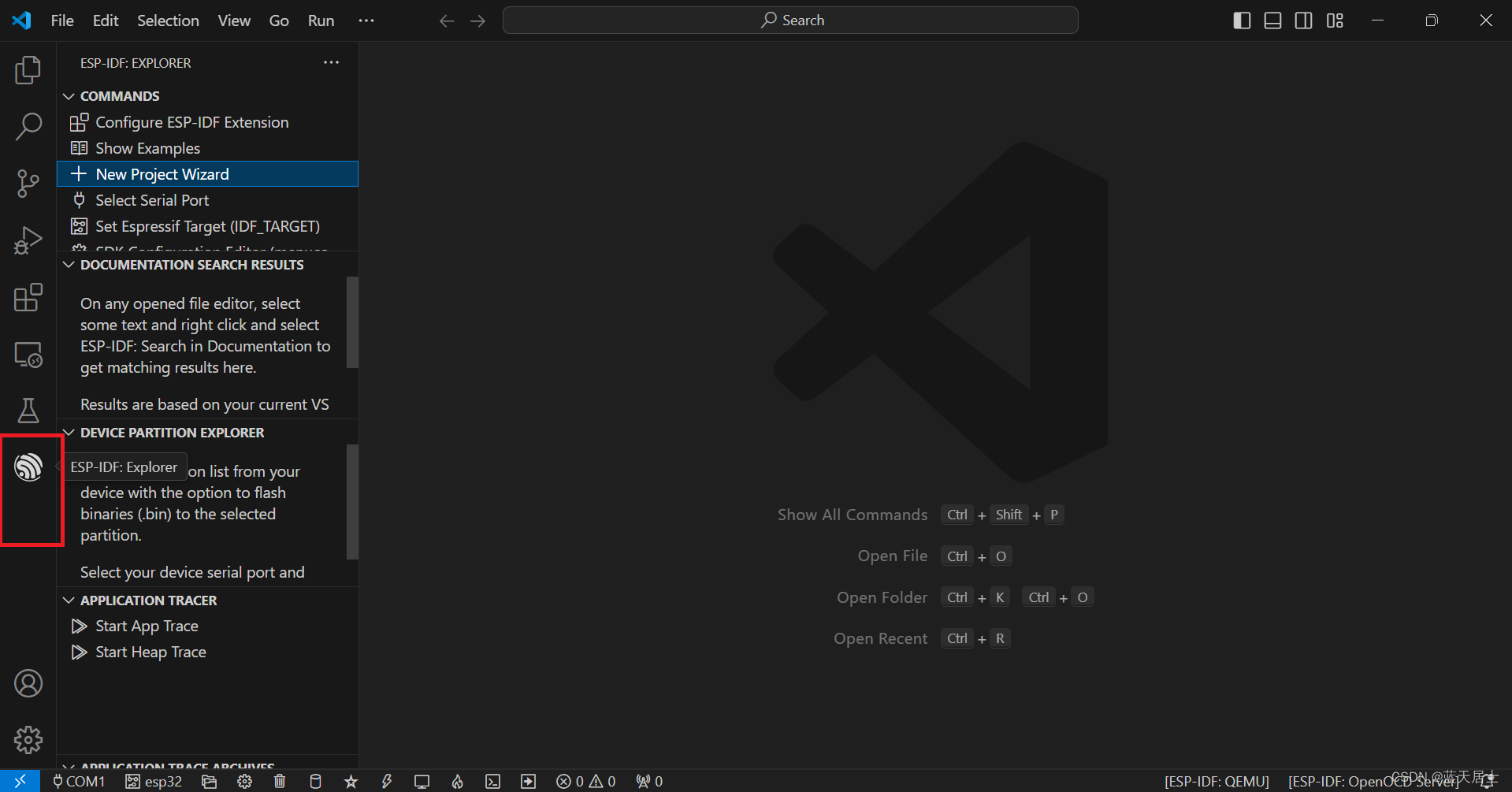
Task: Open the Source Control view
Action: tap(28, 184)
